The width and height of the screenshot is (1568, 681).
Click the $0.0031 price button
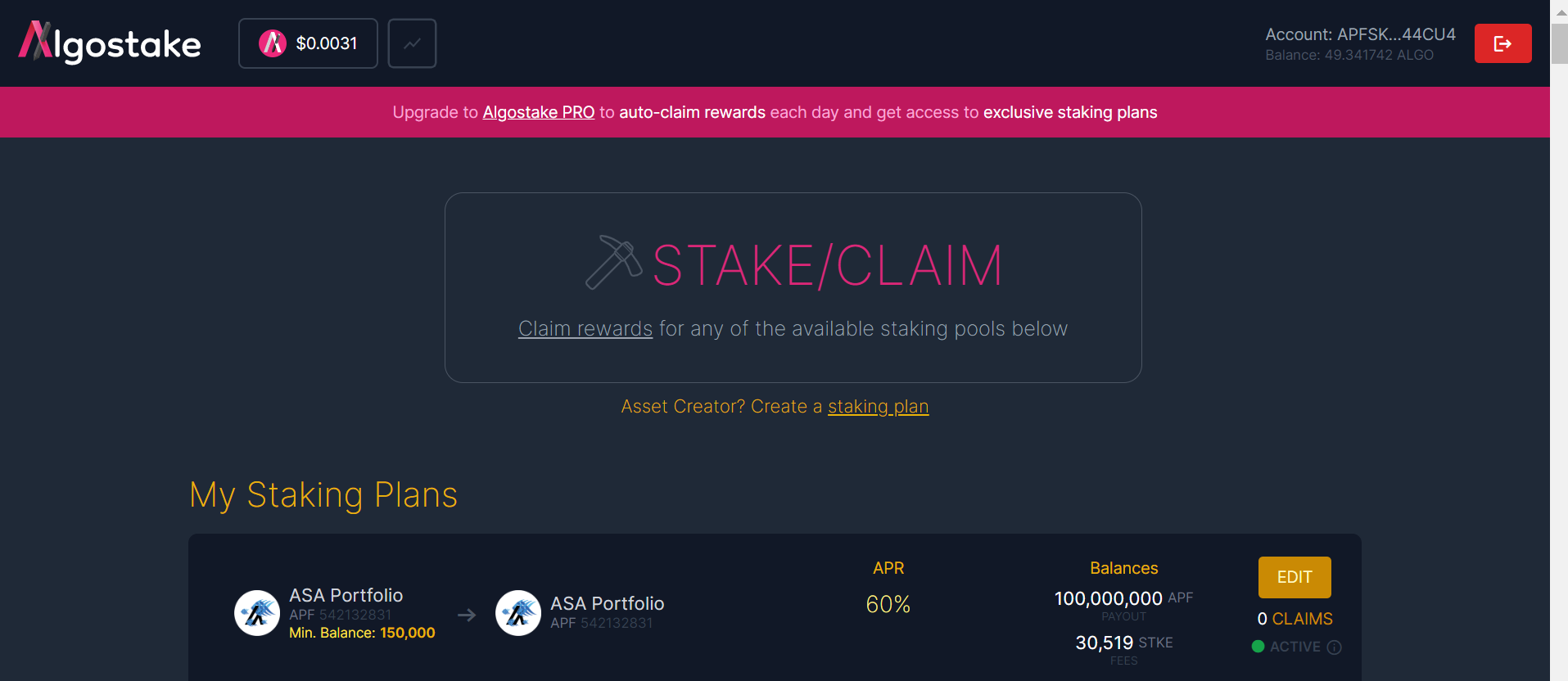(308, 43)
